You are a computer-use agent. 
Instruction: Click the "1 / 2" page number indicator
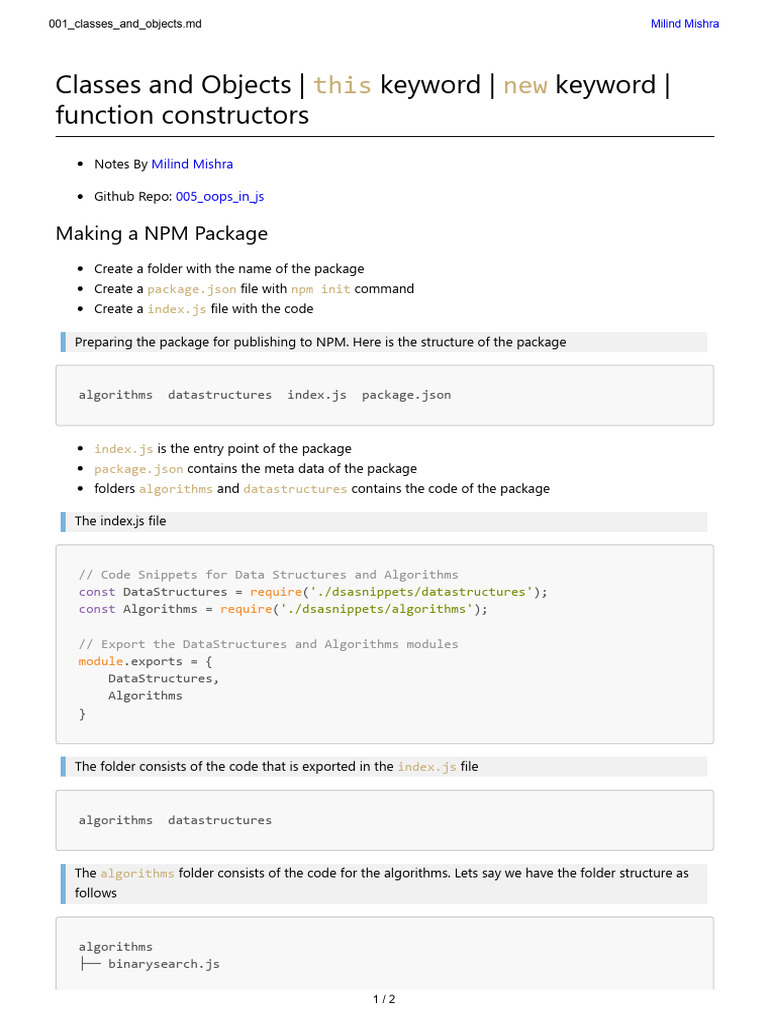point(384,999)
